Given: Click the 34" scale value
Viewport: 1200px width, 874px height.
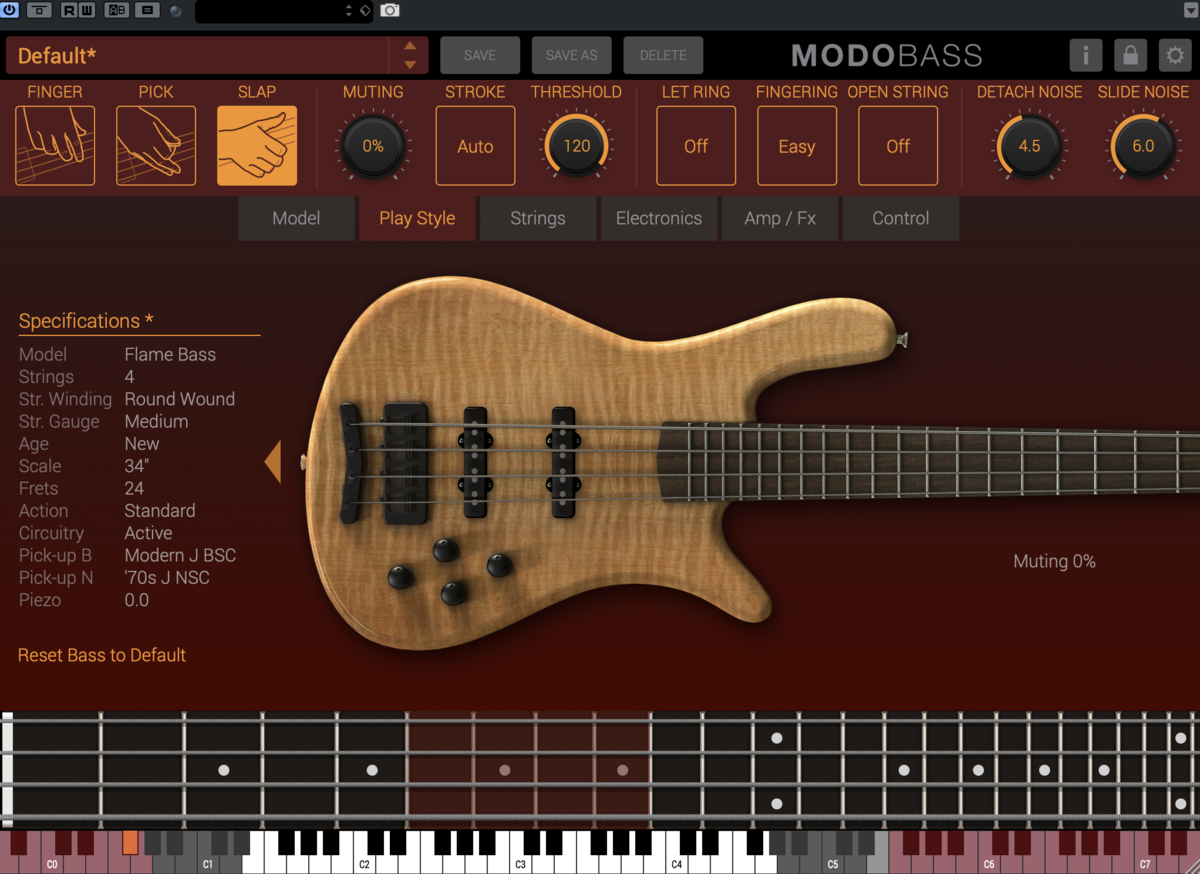Looking at the screenshot, I should [x=137, y=466].
